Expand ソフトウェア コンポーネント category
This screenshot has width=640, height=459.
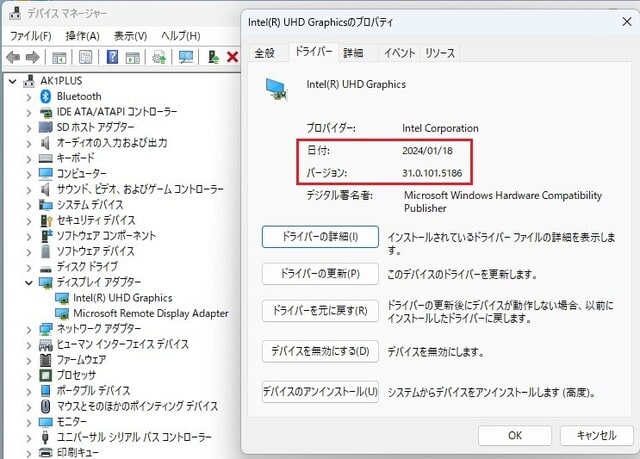pyautogui.click(x=29, y=237)
